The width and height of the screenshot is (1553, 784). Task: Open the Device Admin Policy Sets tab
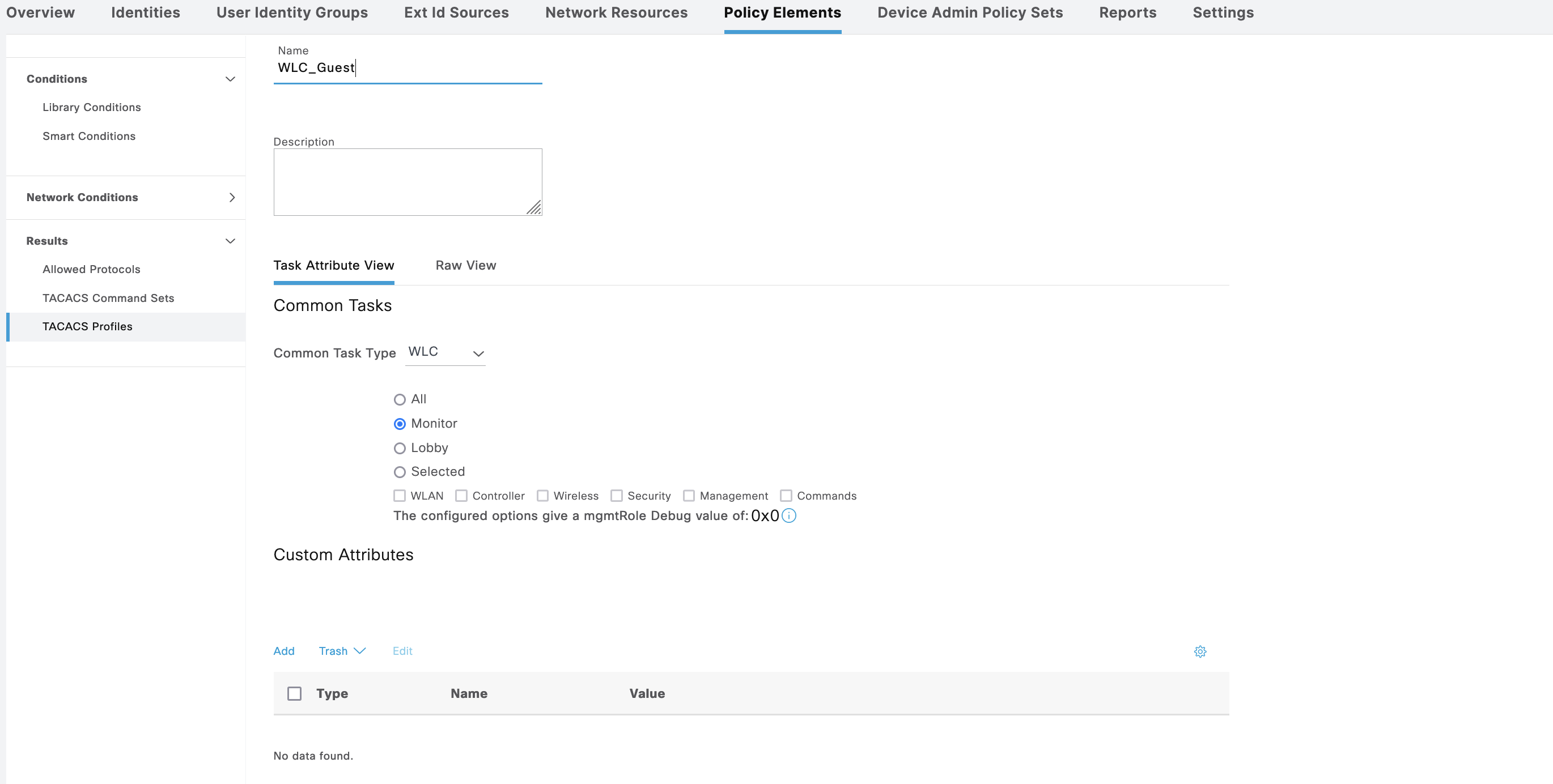pyautogui.click(x=969, y=12)
